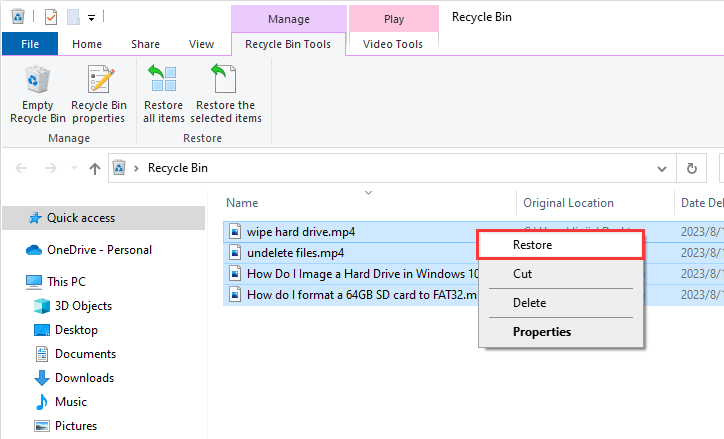Screen dimensions: 724x439
Task: Choose Restore from the context menu
Action: click(x=532, y=245)
